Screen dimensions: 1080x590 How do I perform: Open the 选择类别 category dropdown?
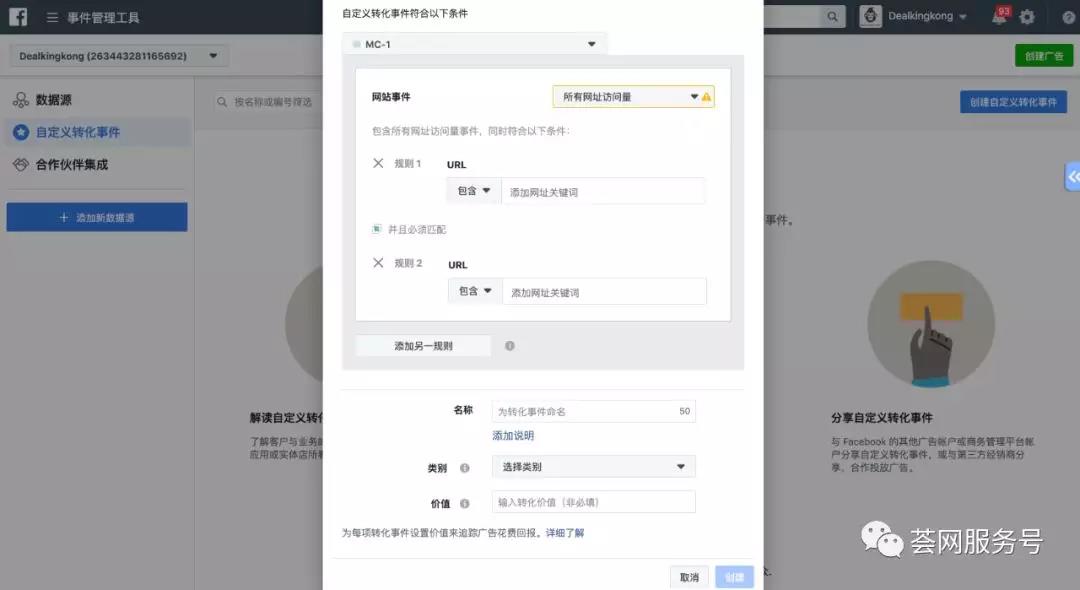[x=593, y=466]
